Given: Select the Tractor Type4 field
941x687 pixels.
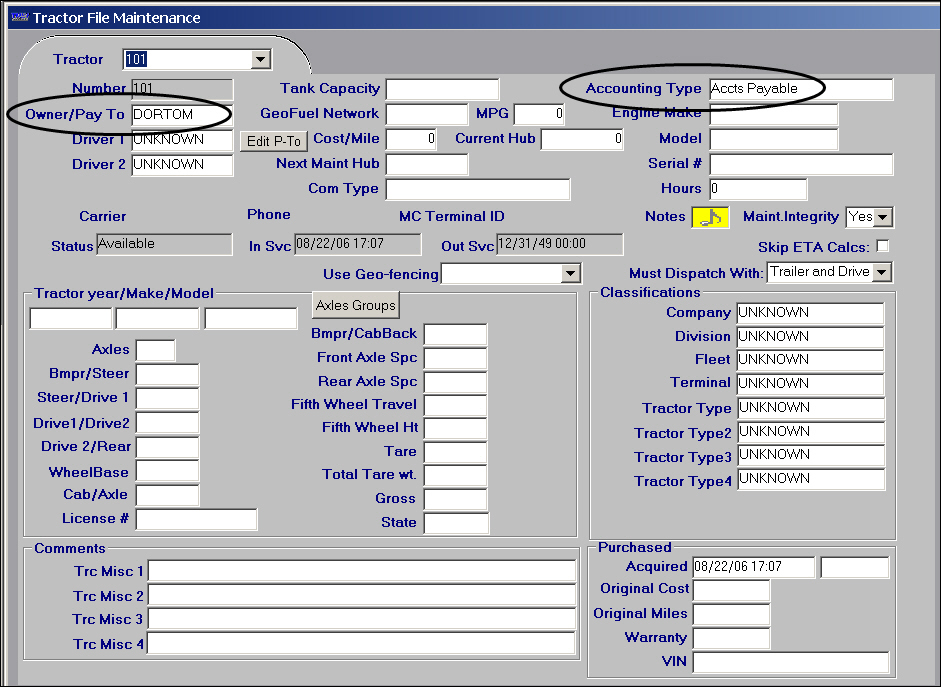Looking at the screenshot, I should (x=810, y=479).
